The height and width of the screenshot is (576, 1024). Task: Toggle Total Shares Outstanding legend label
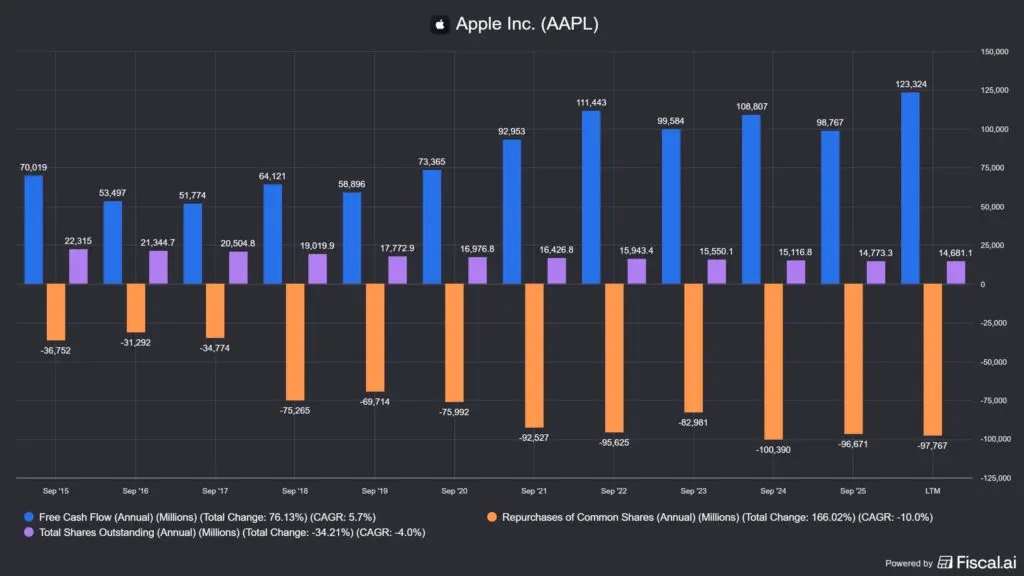pos(232,533)
